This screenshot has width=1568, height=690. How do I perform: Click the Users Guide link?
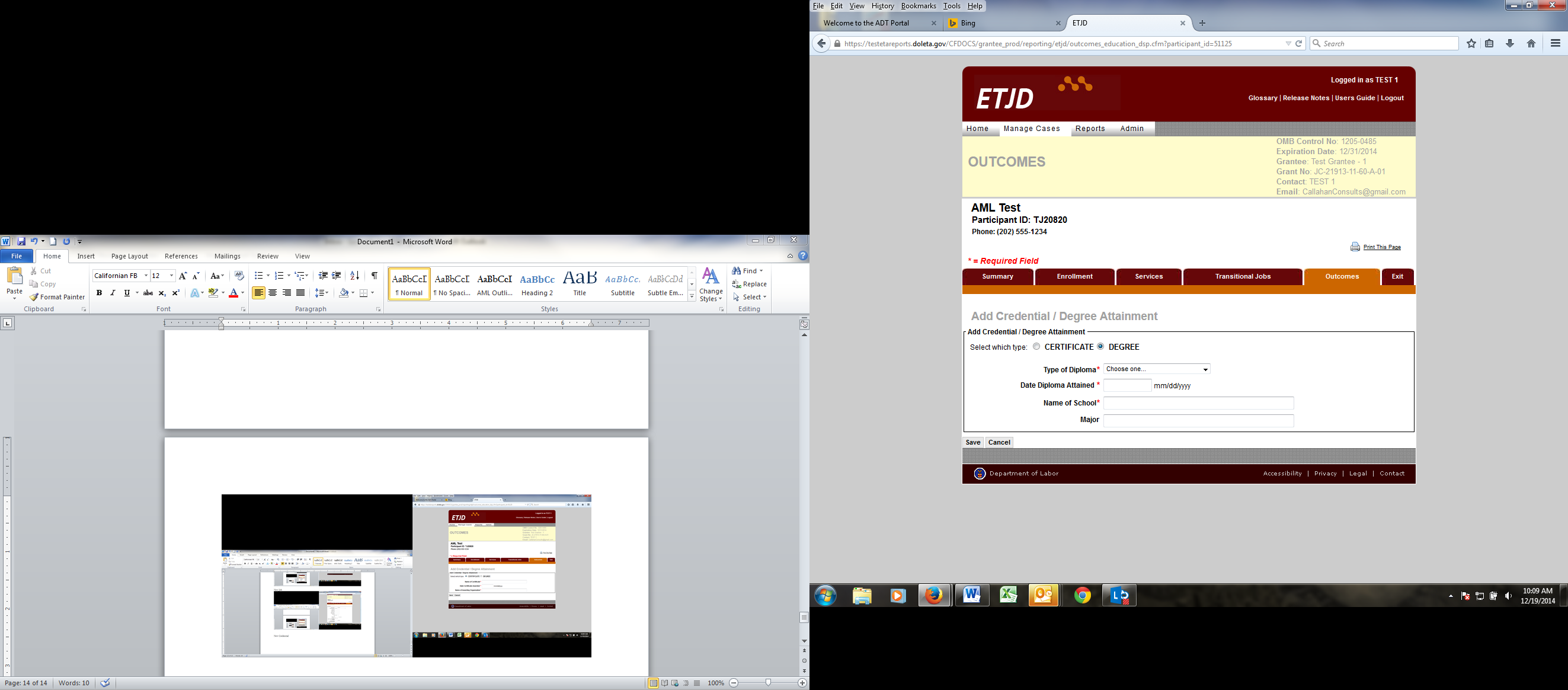coord(1354,98)
